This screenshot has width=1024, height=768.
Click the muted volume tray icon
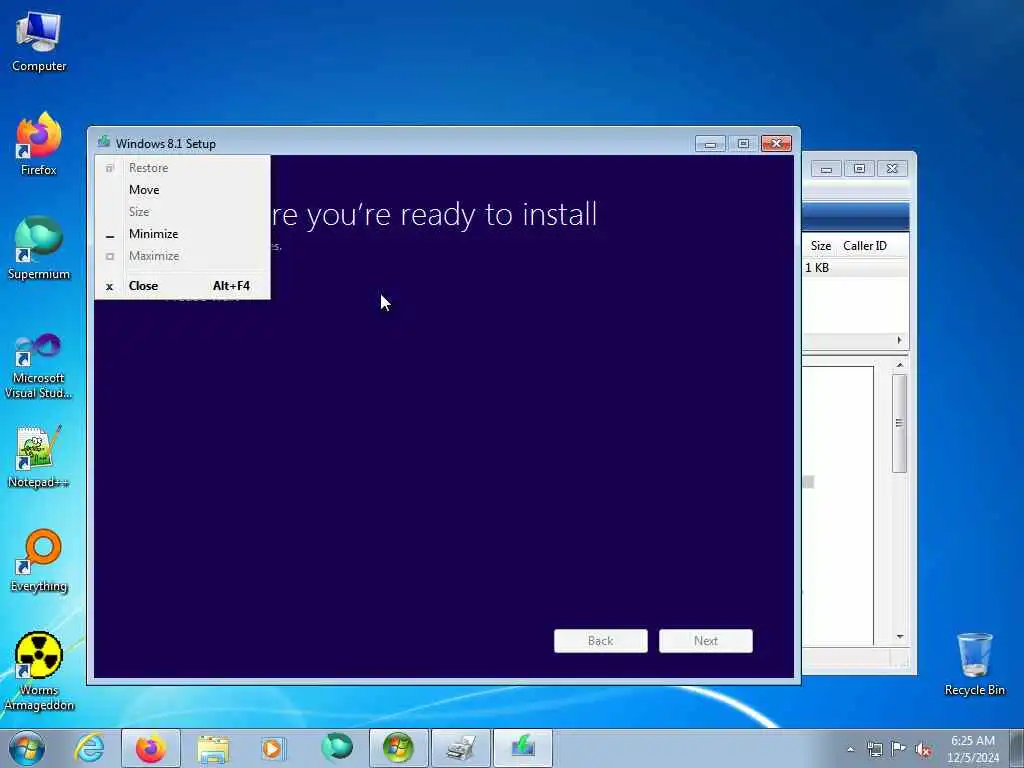(923, 749)
